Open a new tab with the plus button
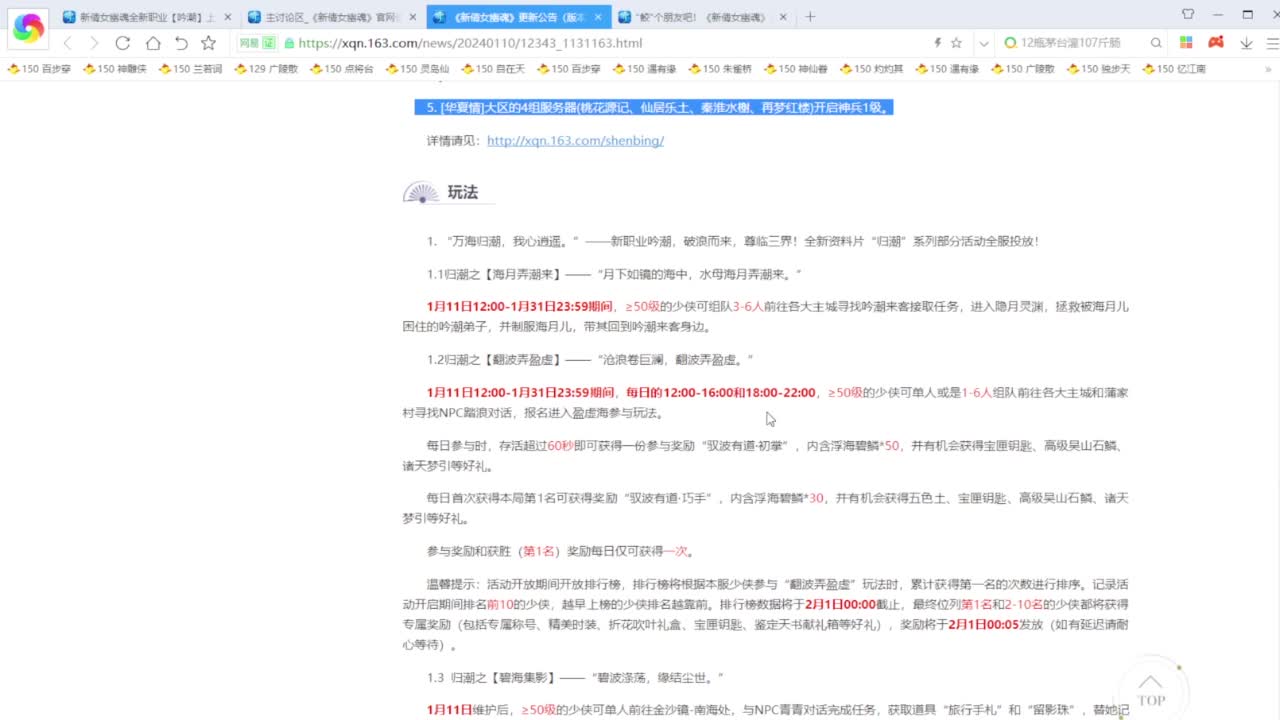1280x720 pixels. 811,16
